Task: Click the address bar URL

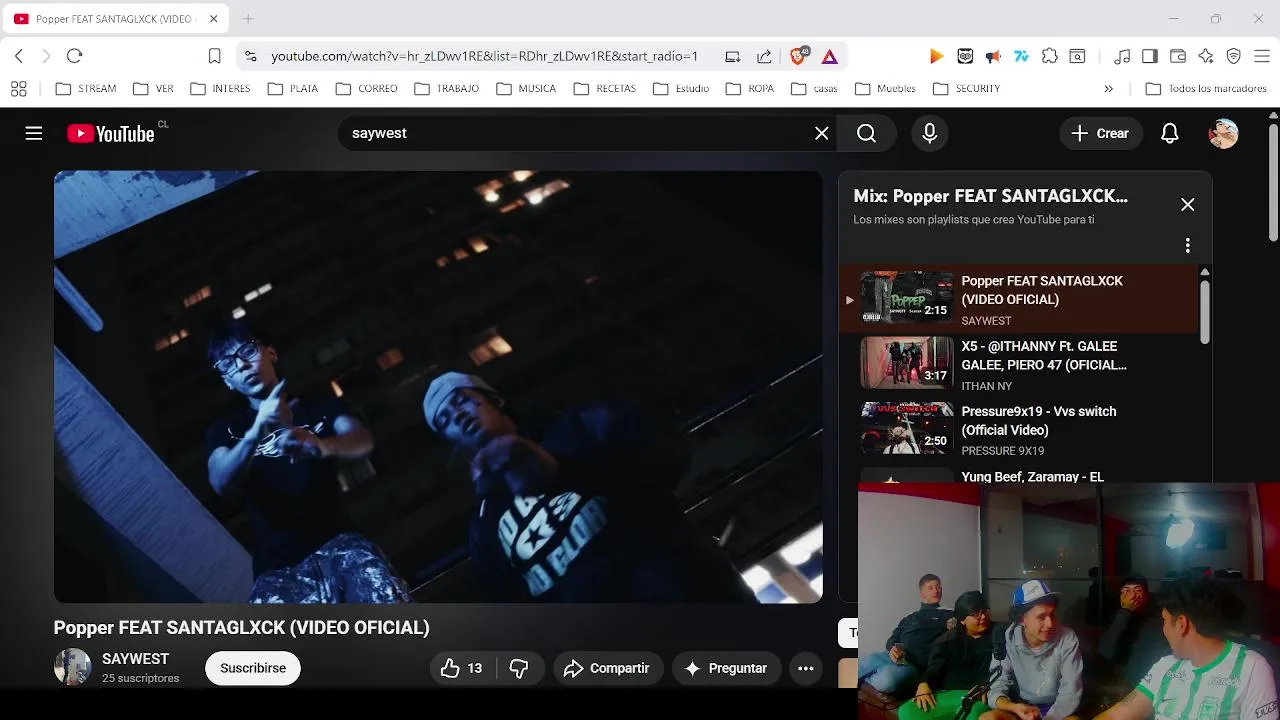Action: pos(485,56)
